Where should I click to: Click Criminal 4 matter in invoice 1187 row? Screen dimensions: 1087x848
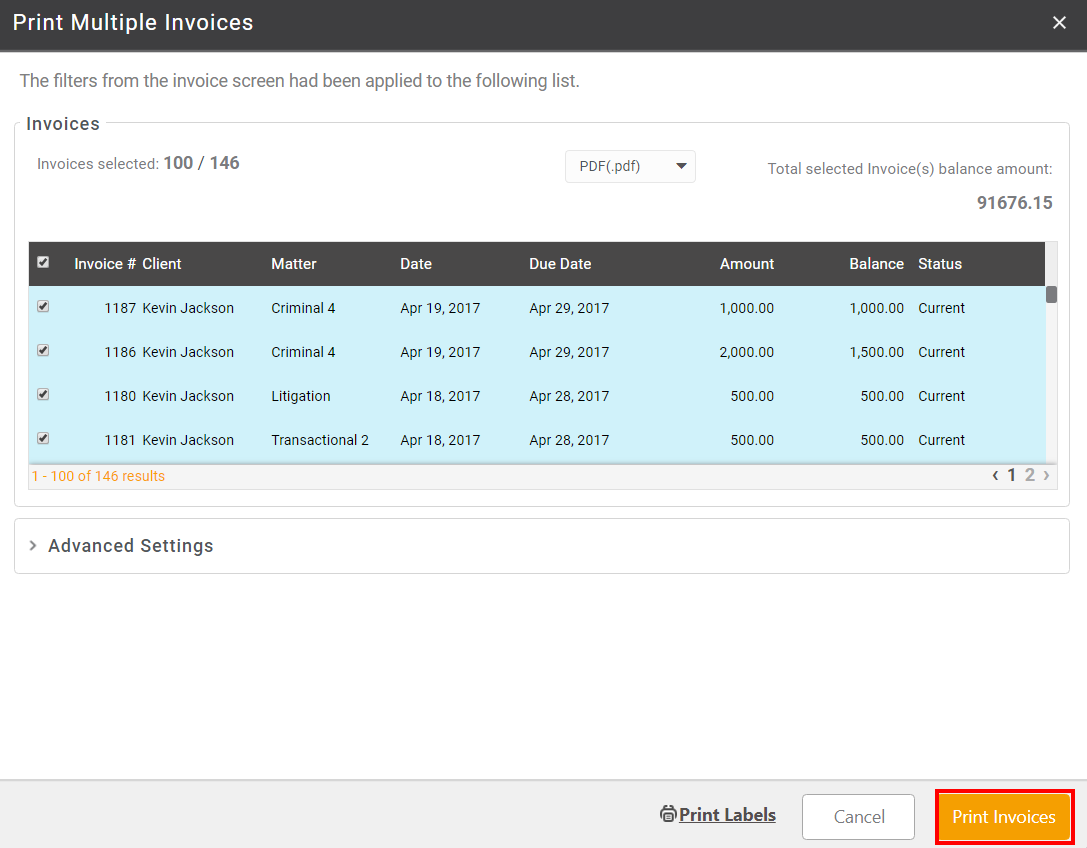click(x=303, y=308)
